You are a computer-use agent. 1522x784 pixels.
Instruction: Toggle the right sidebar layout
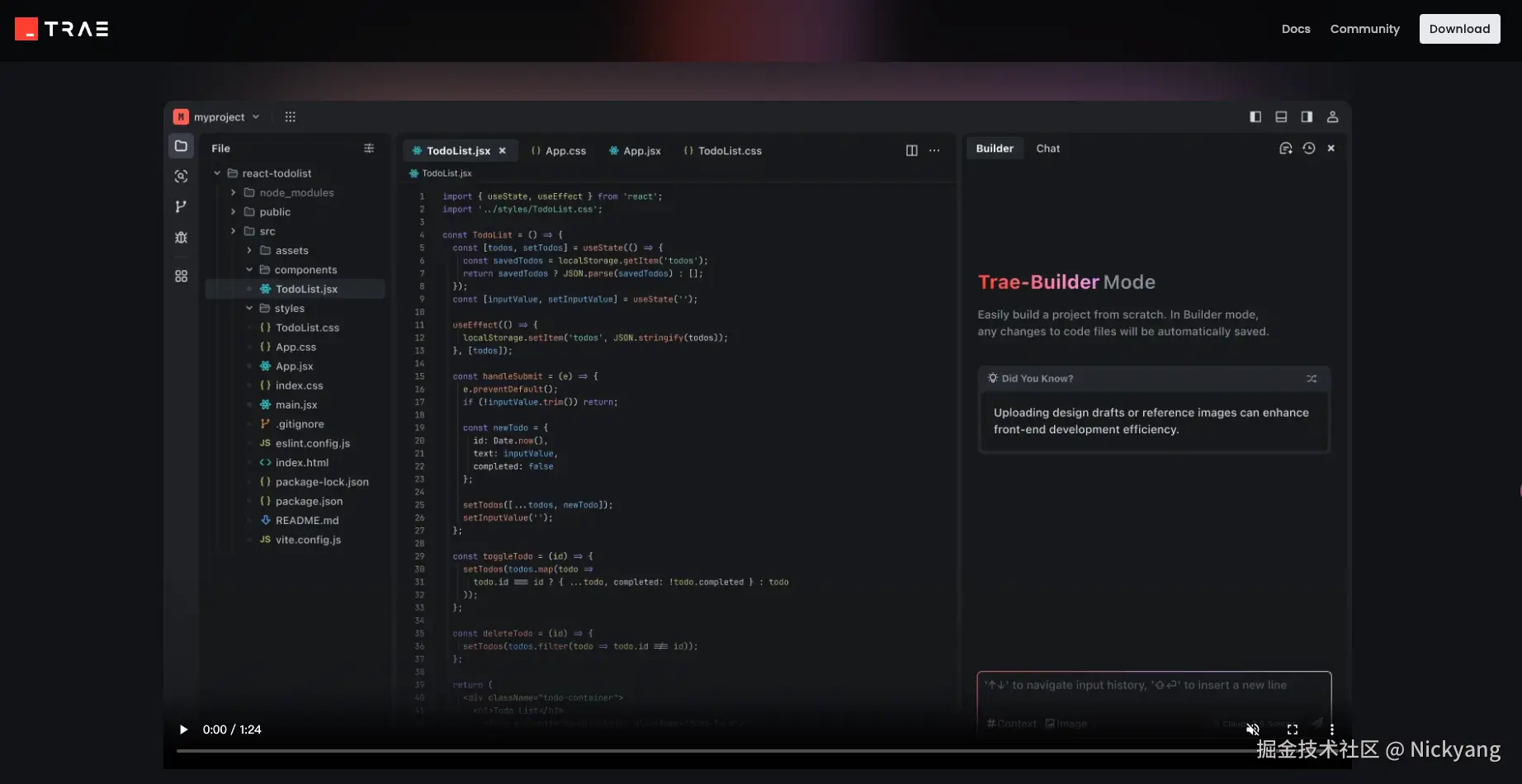[1307, 117]
